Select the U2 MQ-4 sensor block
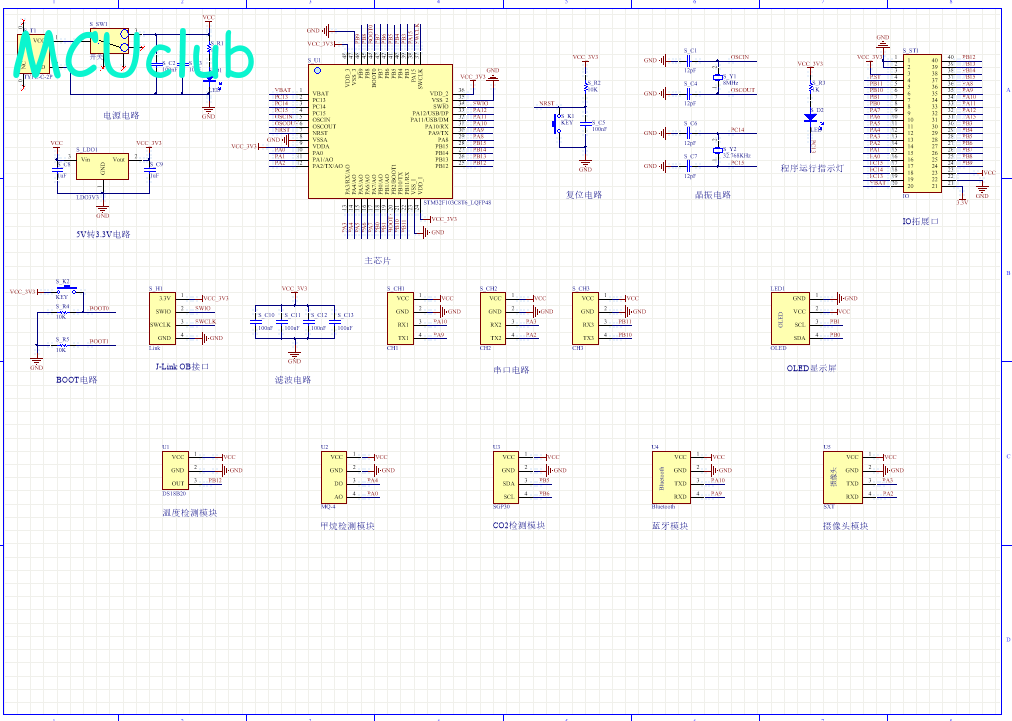The height and width of the screenshot is (721, 1012). point(334,477)
